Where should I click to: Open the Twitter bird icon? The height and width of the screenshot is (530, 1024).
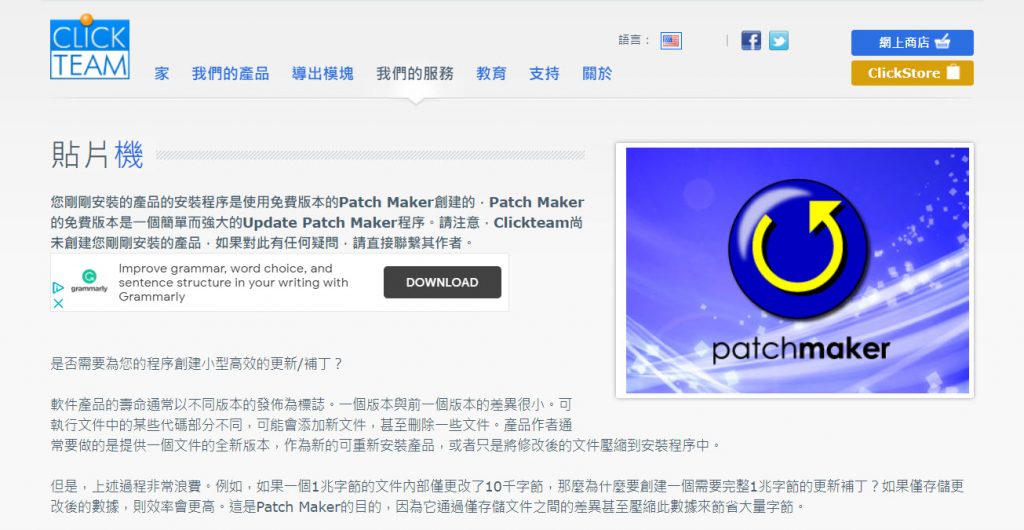pyautogui.click(x=778, y=41)
